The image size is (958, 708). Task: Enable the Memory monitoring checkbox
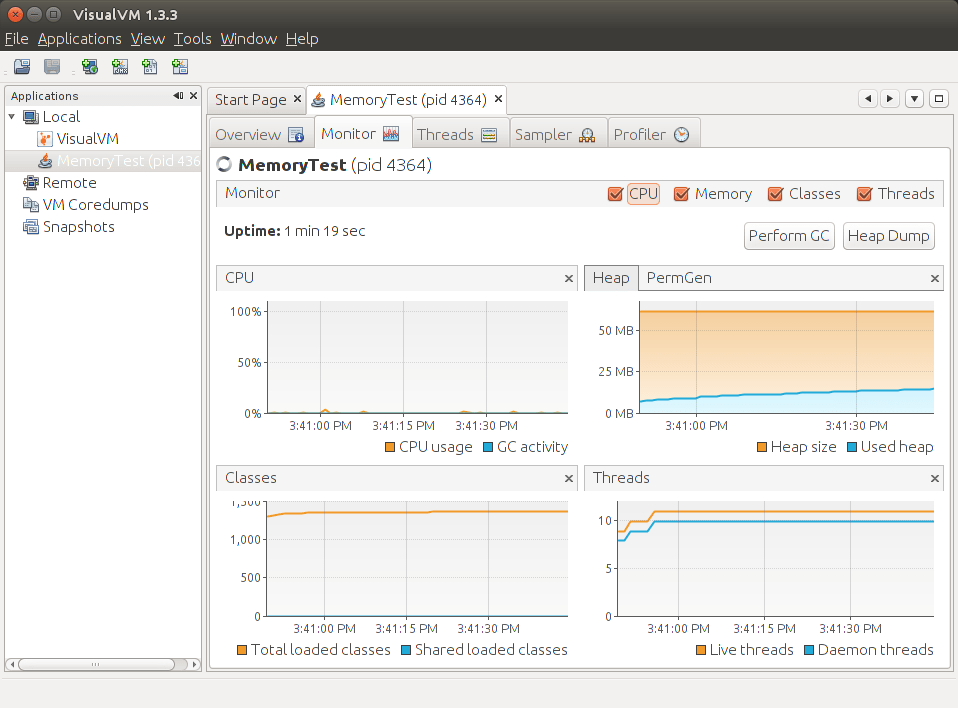tap(681, 193)
